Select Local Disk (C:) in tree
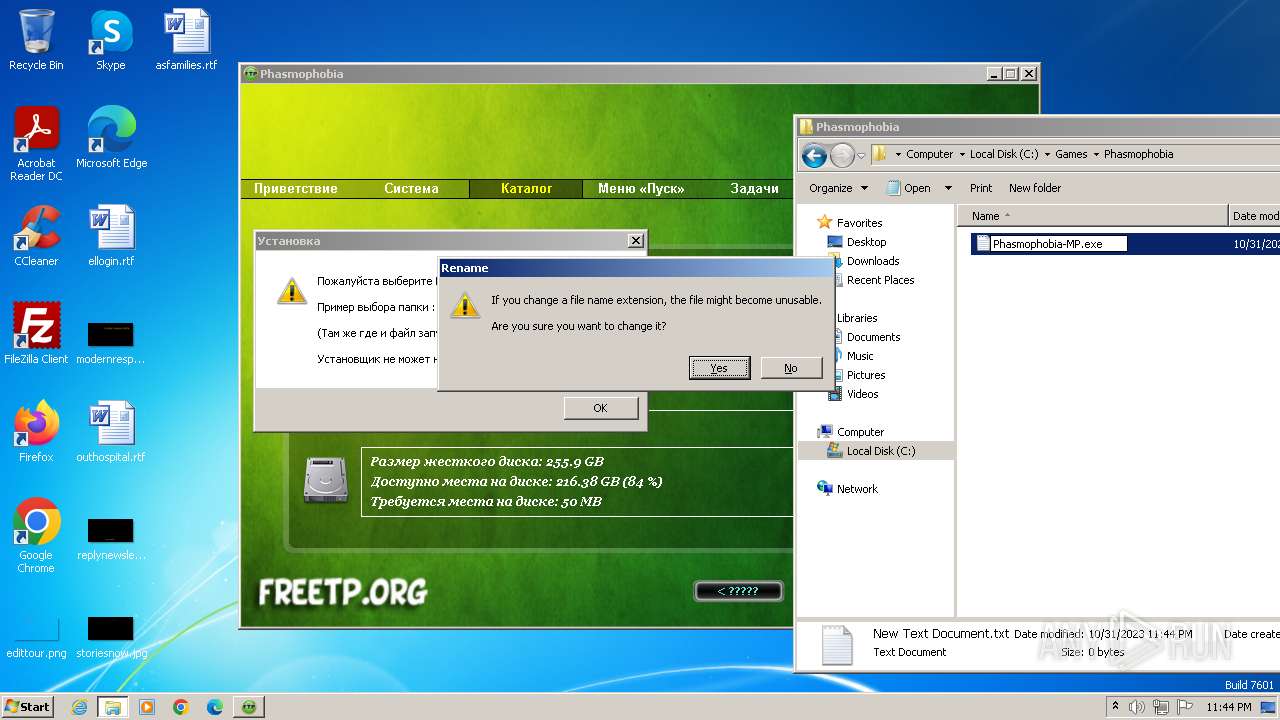This screenshot has width=1280, height=720. click(880, 451)
